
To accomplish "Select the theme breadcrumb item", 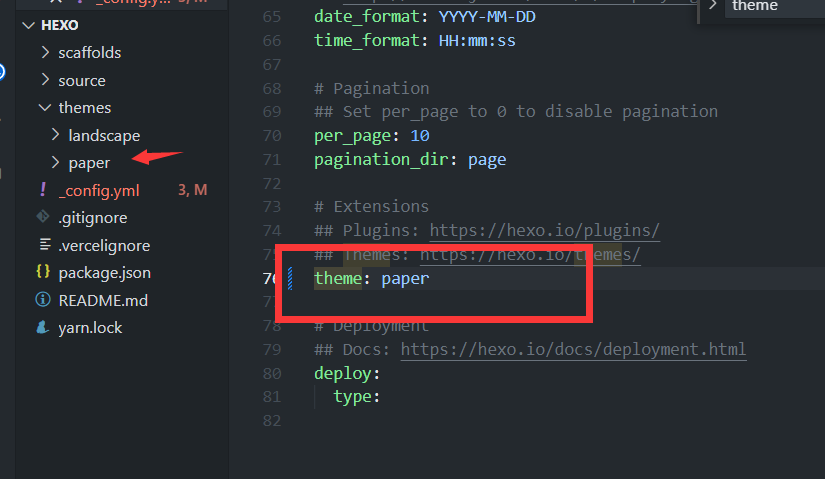I will point(754,6).
